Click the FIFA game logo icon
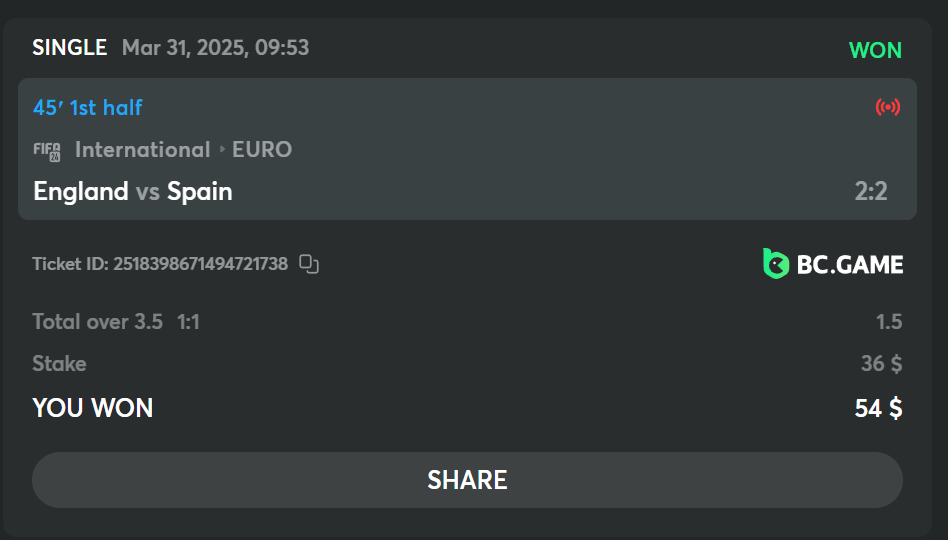The height and width of the screenshot is (540, 948). (x=47, y=151)
